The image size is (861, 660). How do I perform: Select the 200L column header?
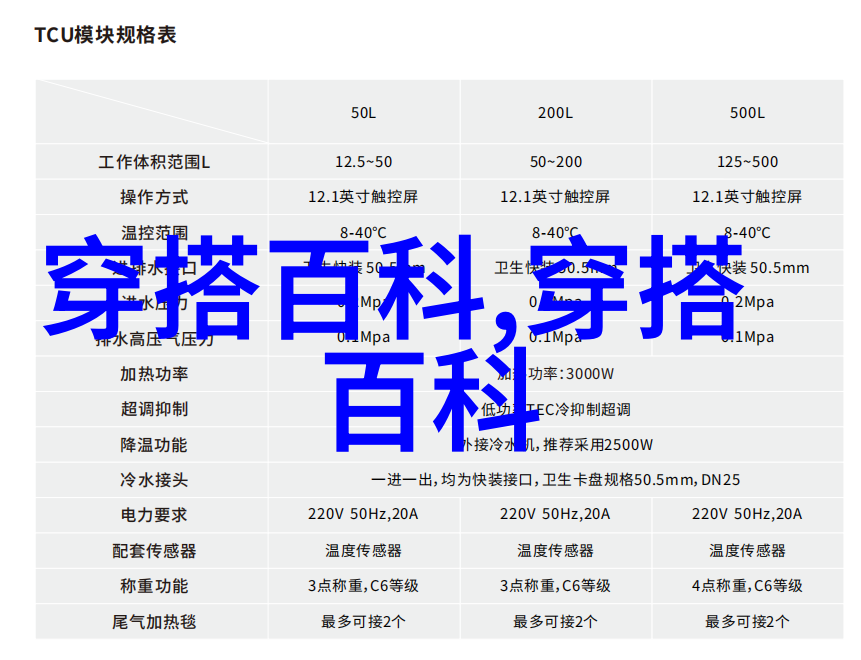point(555,113)
